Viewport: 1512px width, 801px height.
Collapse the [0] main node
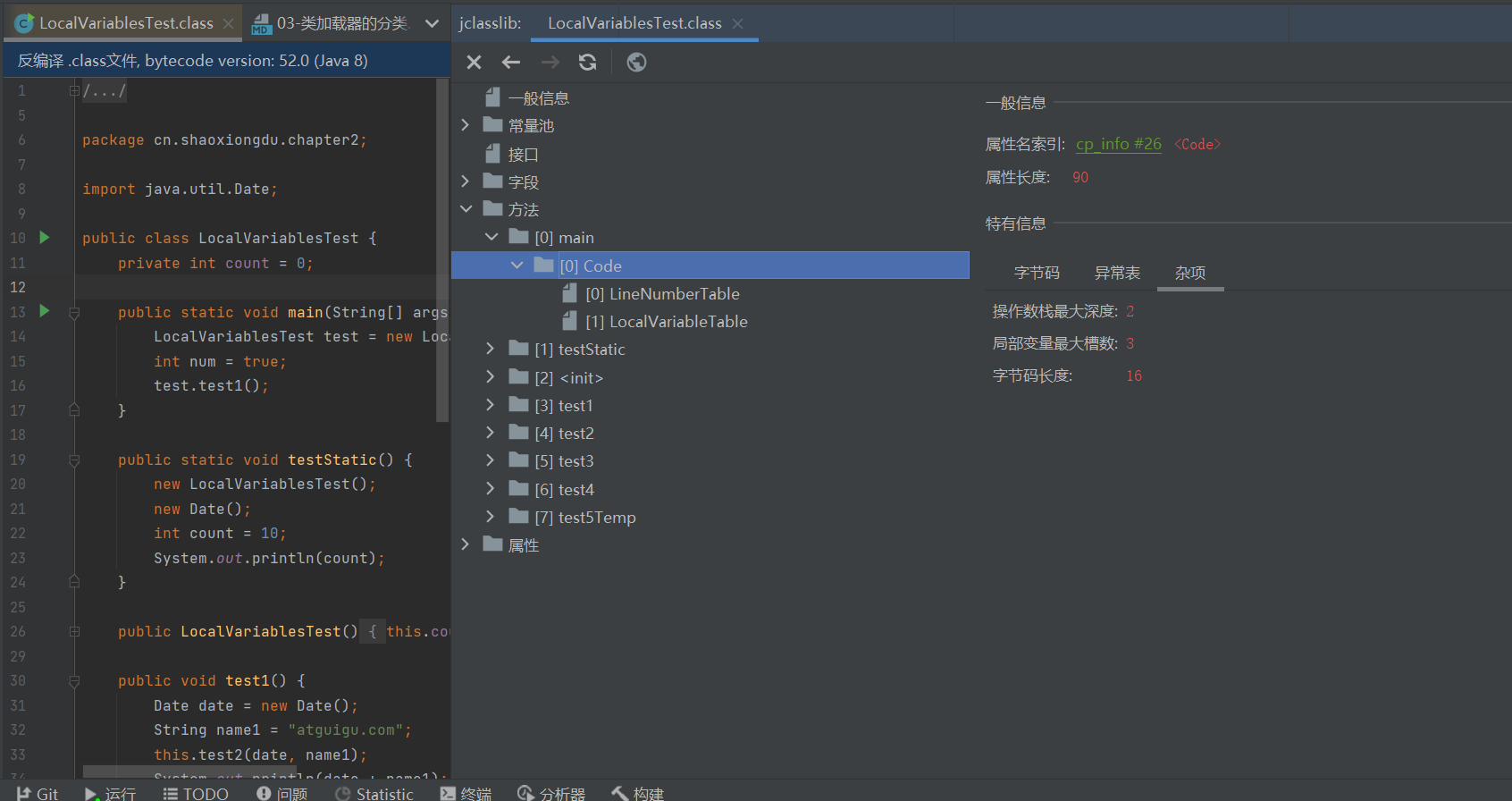click(491, 237)
